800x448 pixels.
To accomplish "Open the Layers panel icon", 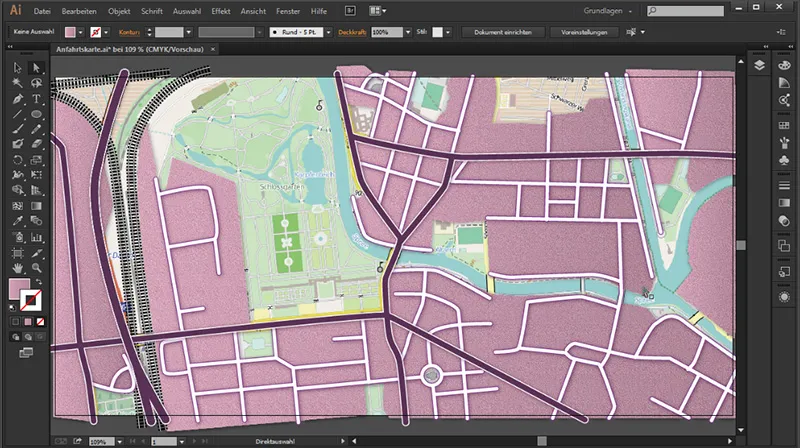I will [x=759, y=65].
